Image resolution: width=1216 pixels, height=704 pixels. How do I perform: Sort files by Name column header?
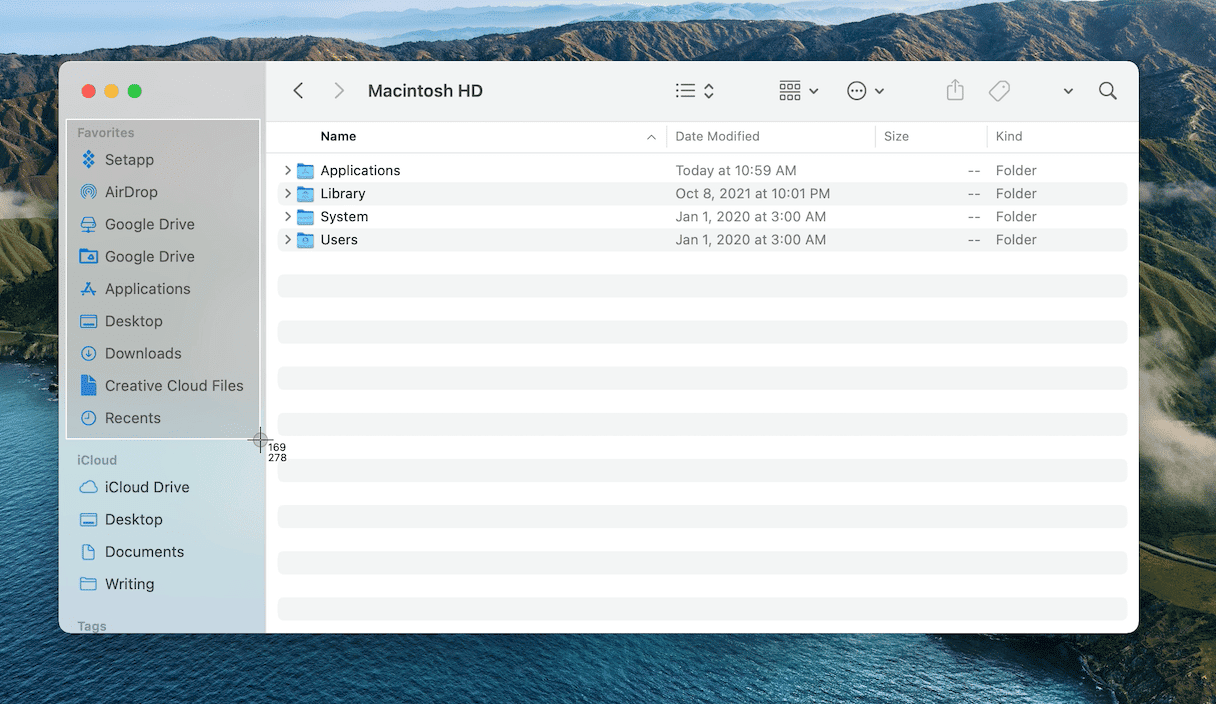[338, 137]
